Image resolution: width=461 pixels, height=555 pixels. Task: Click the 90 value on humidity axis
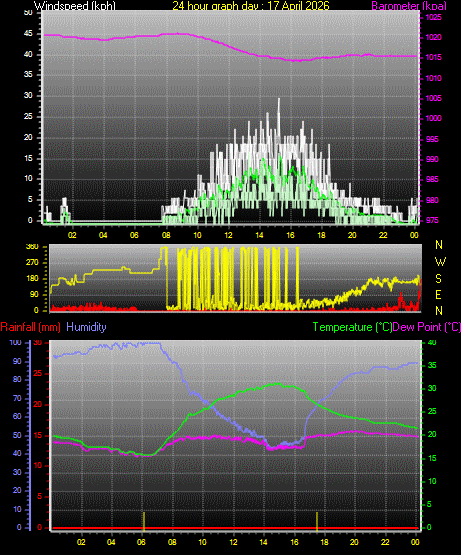[x=17, y=361]
